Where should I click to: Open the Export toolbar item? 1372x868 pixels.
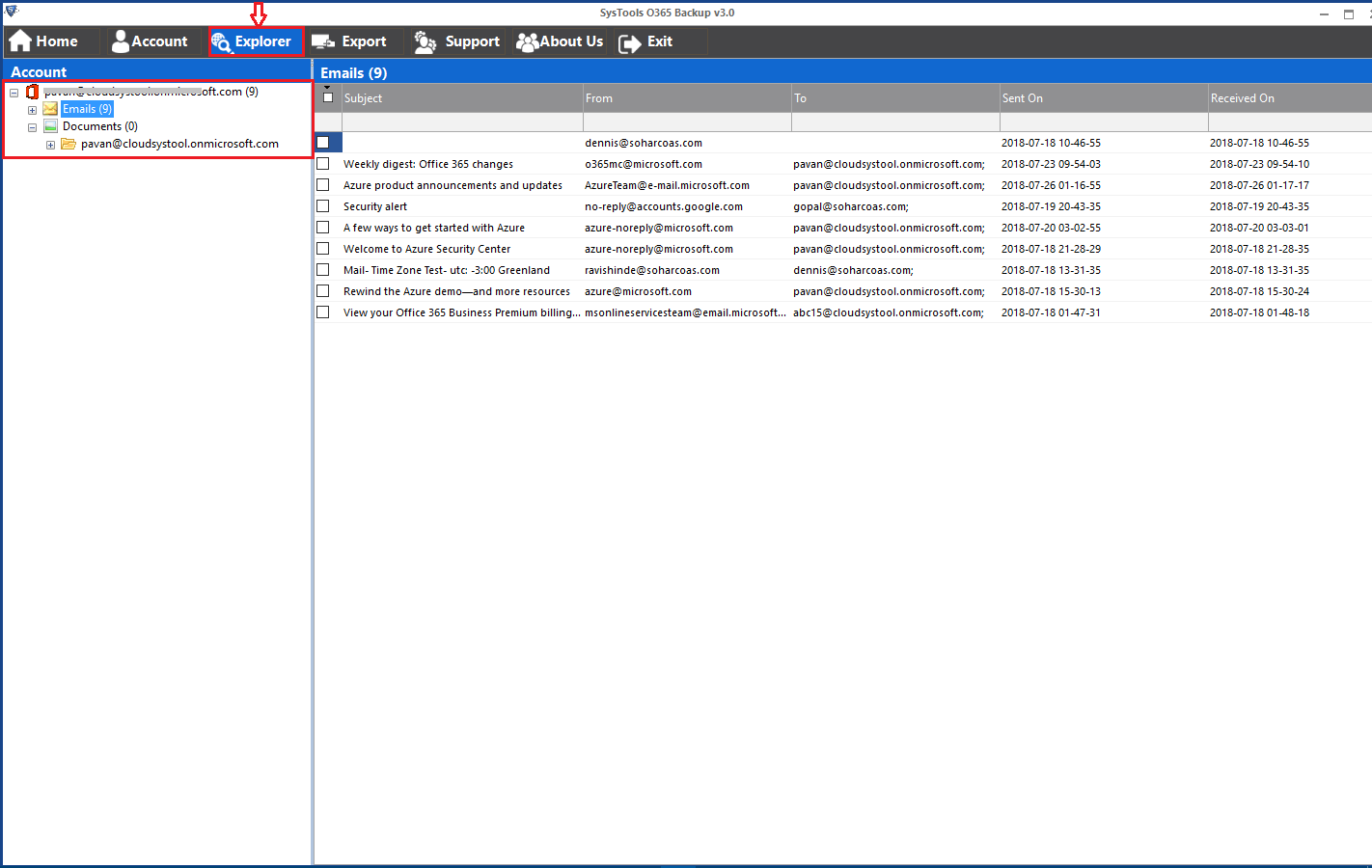tap(349, 41)
